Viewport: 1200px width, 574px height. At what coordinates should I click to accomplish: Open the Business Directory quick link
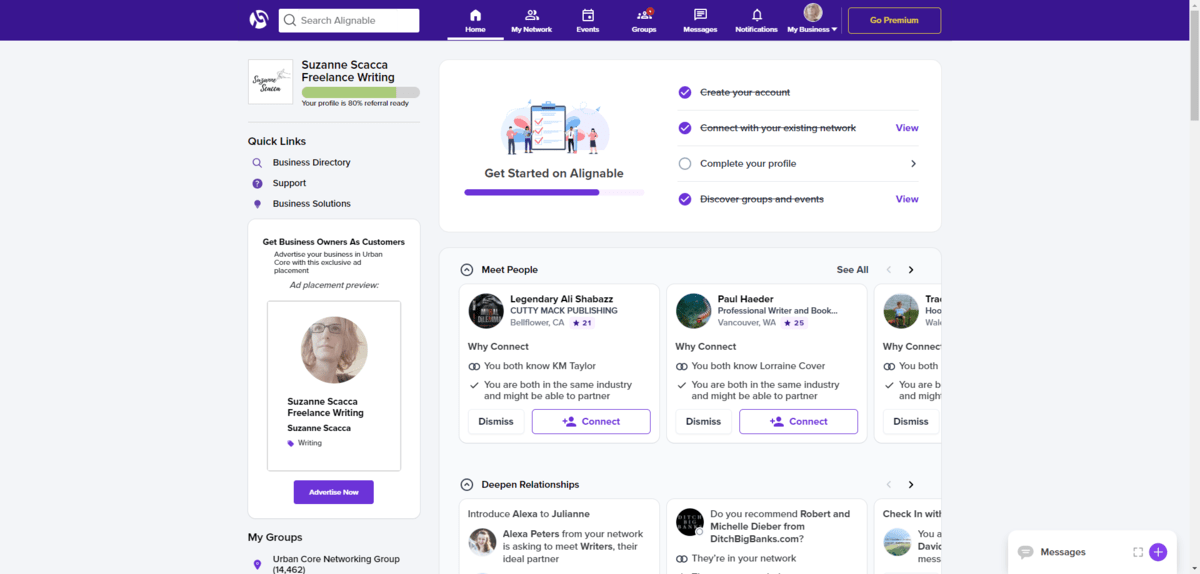[x=311, y=162]
